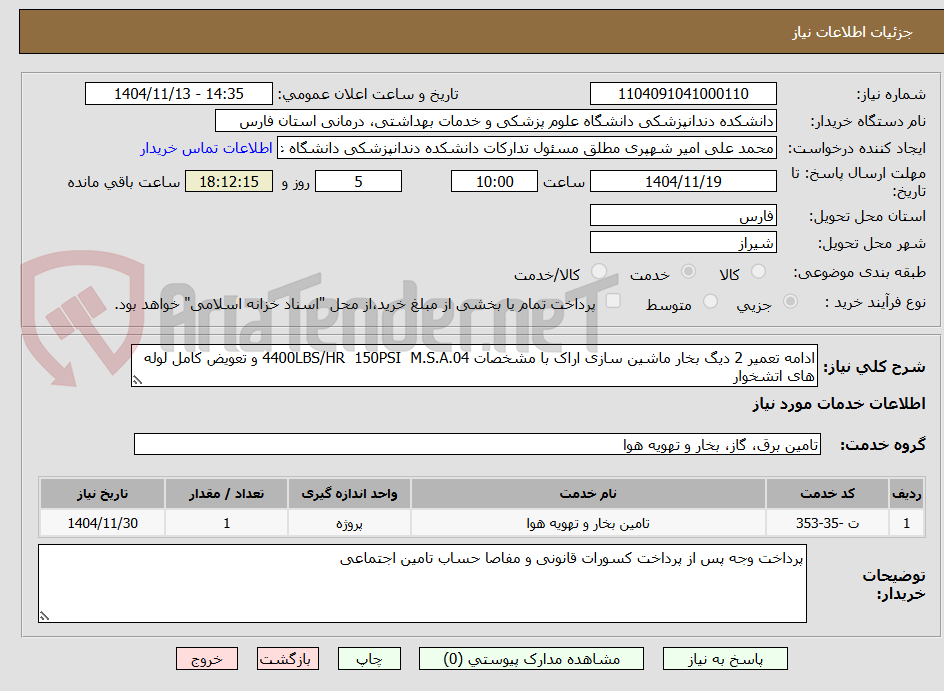
Task: Click the واحد اندازه گیری column header
Action: 349,494
